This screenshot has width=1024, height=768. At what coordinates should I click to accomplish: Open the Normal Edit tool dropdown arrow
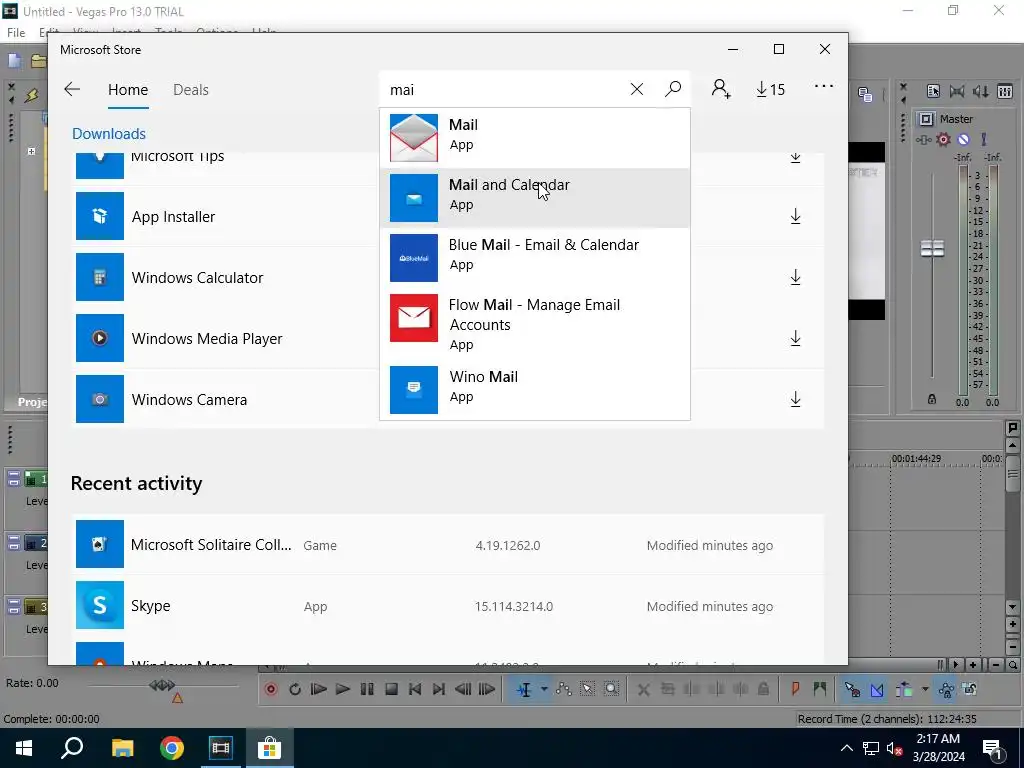[x=543, y=689]
